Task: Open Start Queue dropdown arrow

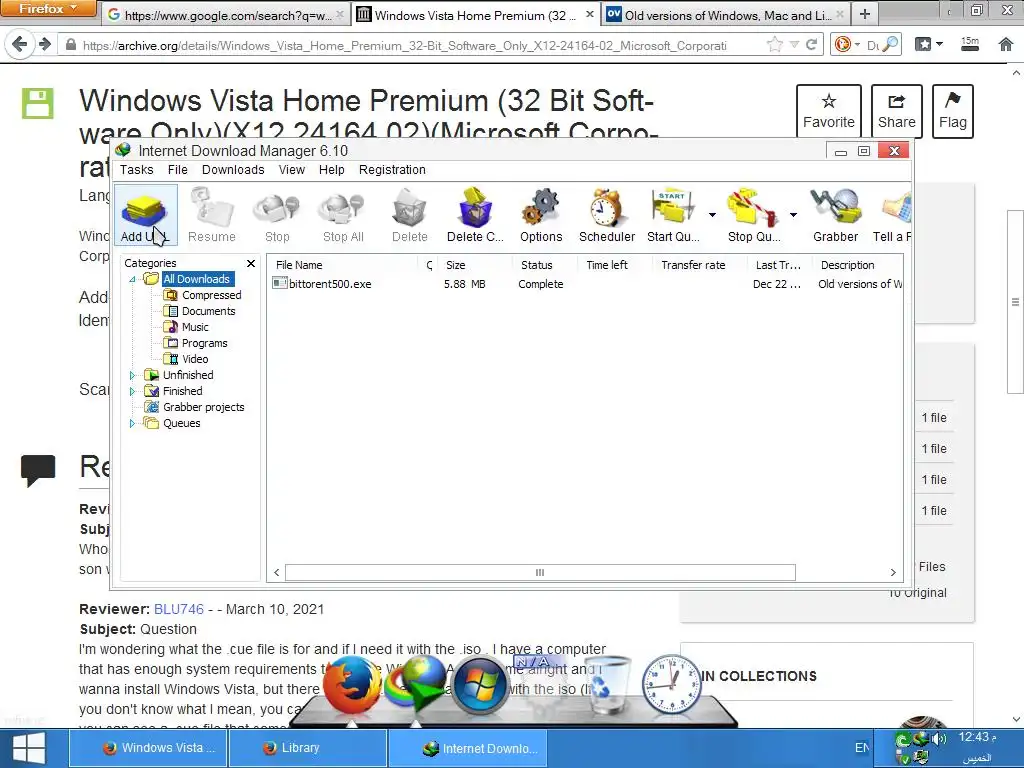Action: point(712,215)
